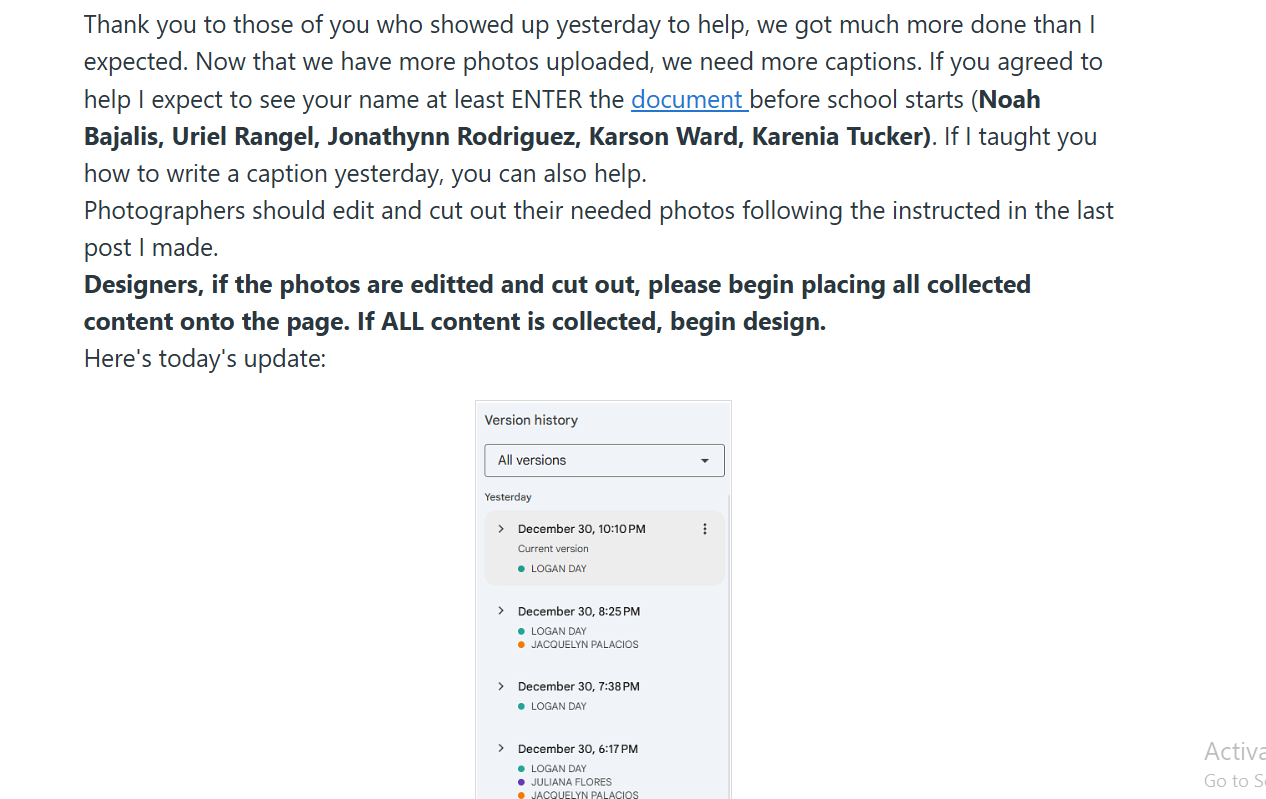Open the All versions dropdown
The width and height of the screenshot is (1266, 799).
(604, 460)
